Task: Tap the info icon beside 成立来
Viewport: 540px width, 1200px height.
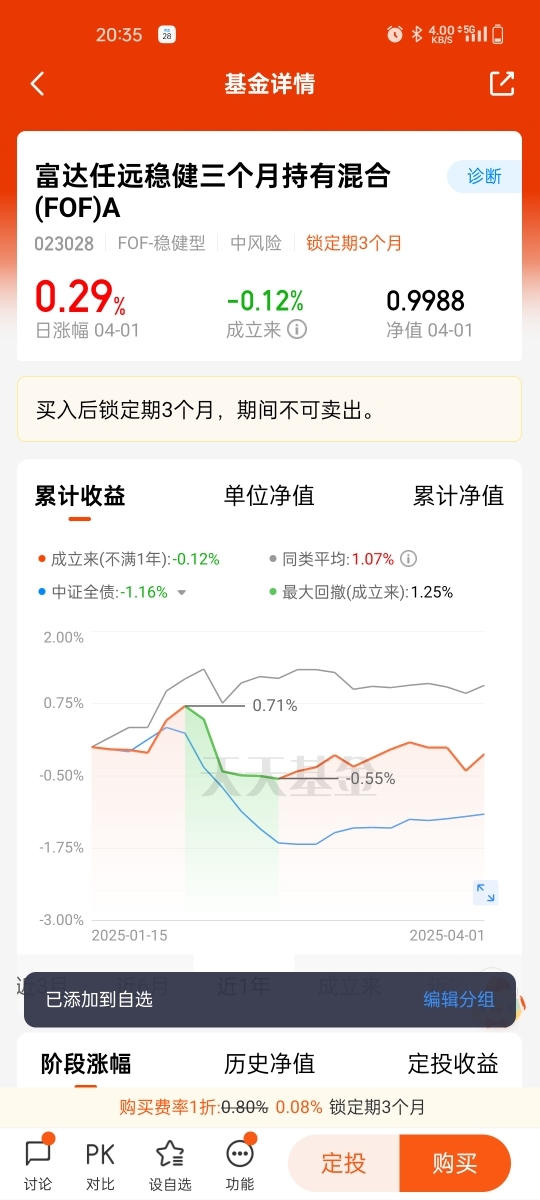Action: tap(297, 330)
